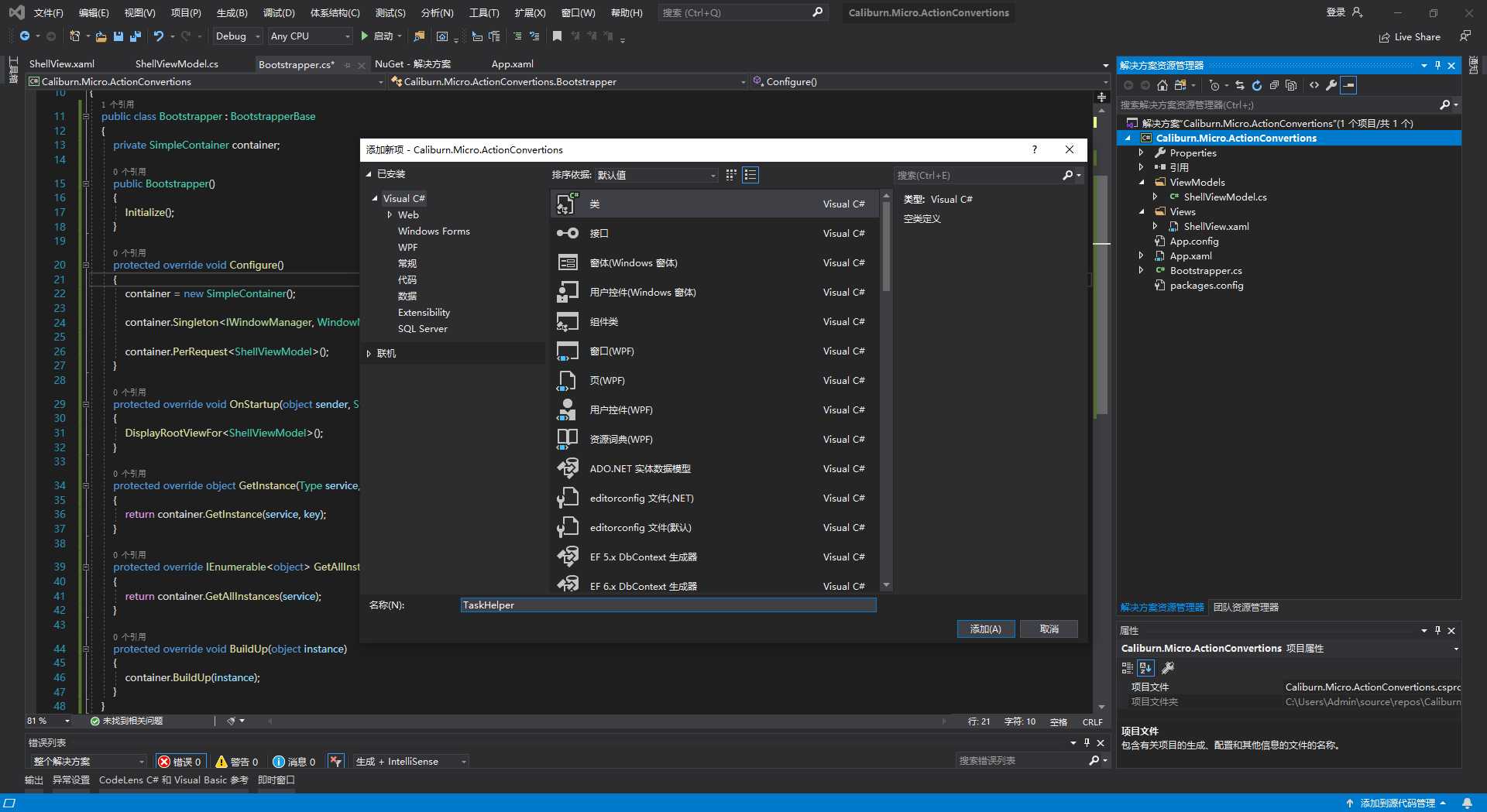Toggle the Messages 0 filter button
The width and height of the screenshot is (1487, 812).
click(x=294, y=762)
